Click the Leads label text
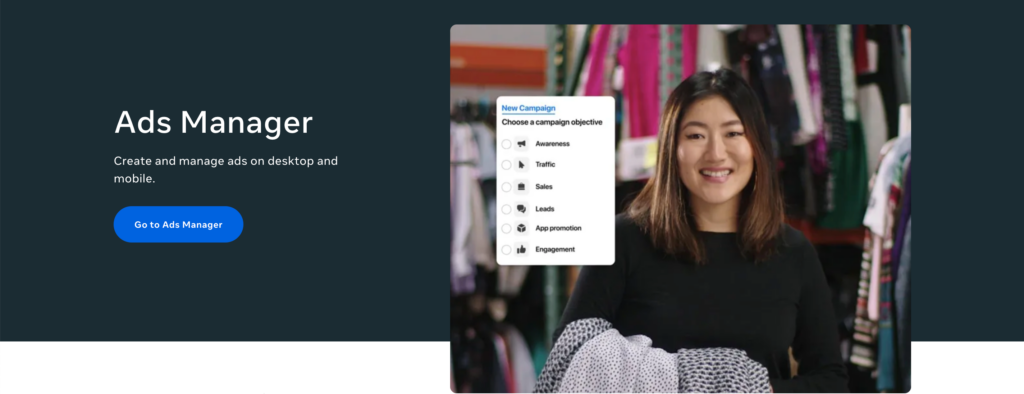Viewport: 1024px width, 394px height. 545,209
